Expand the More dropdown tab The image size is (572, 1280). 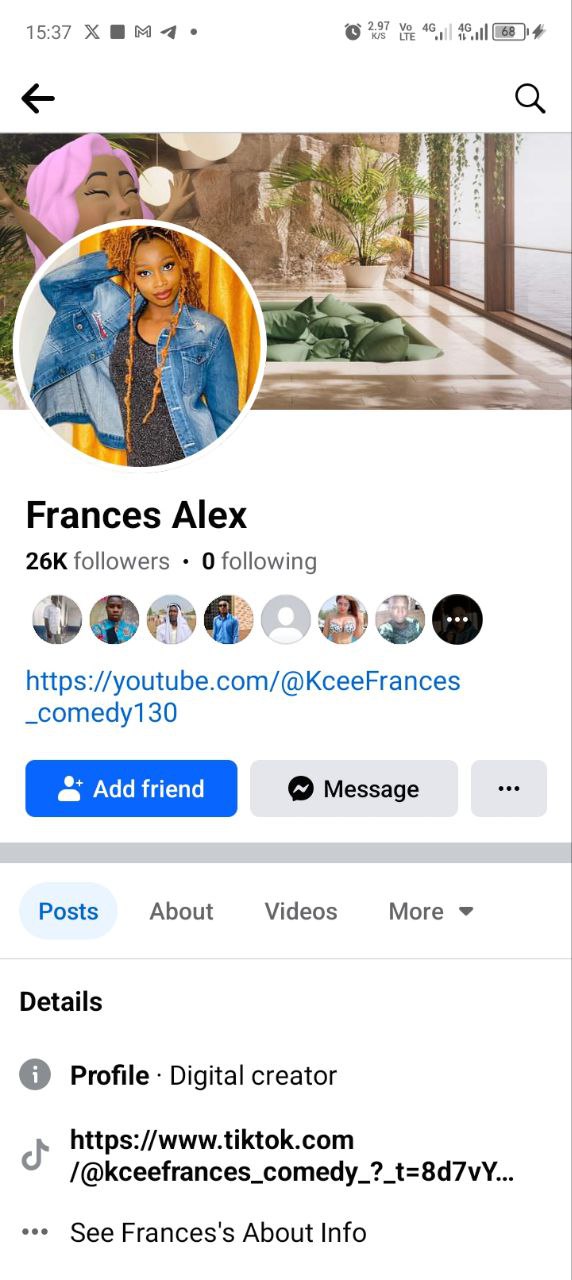tap(431, 911)
